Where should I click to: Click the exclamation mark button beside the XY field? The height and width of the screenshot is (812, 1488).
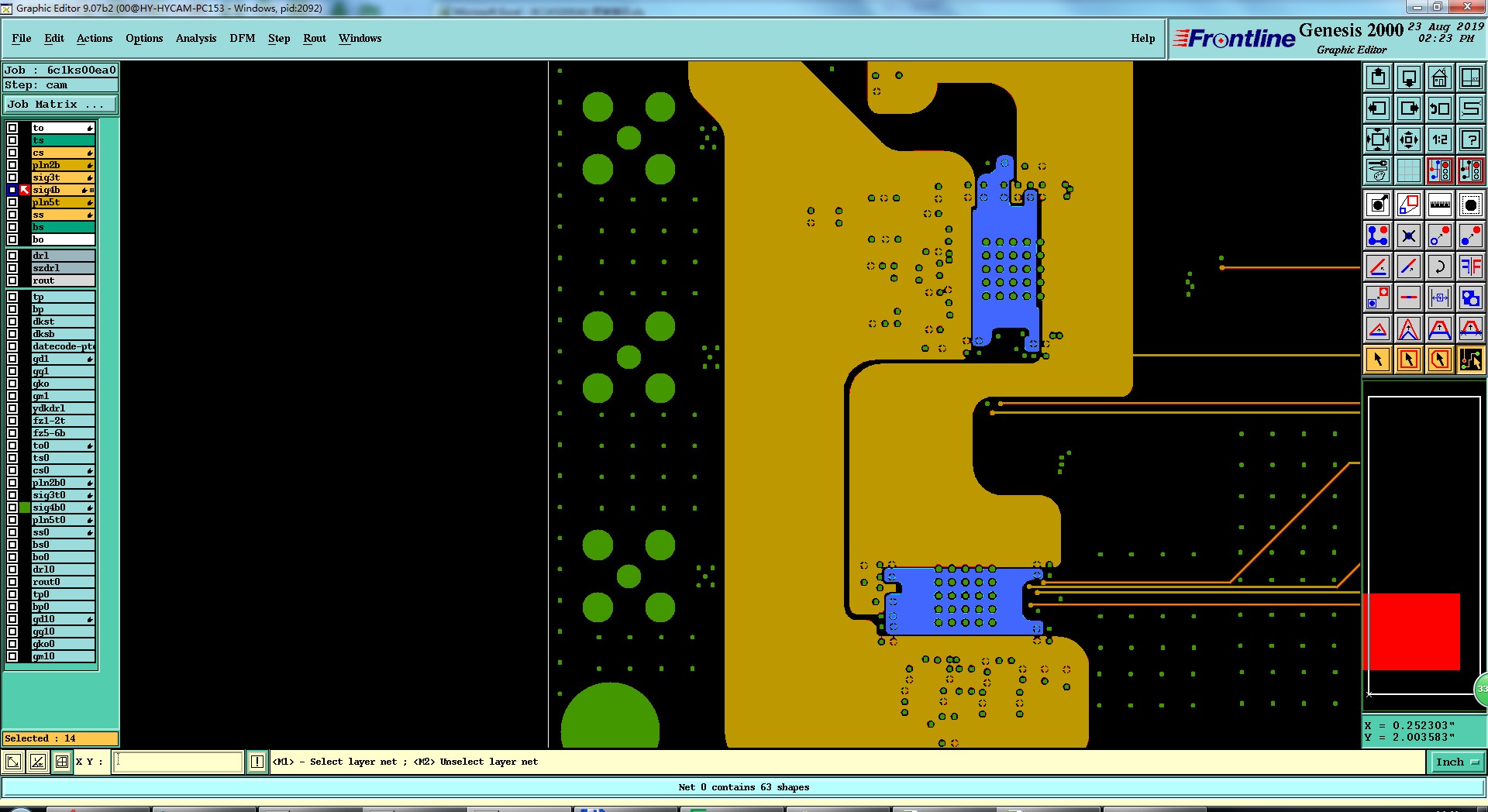coord(257,762)
